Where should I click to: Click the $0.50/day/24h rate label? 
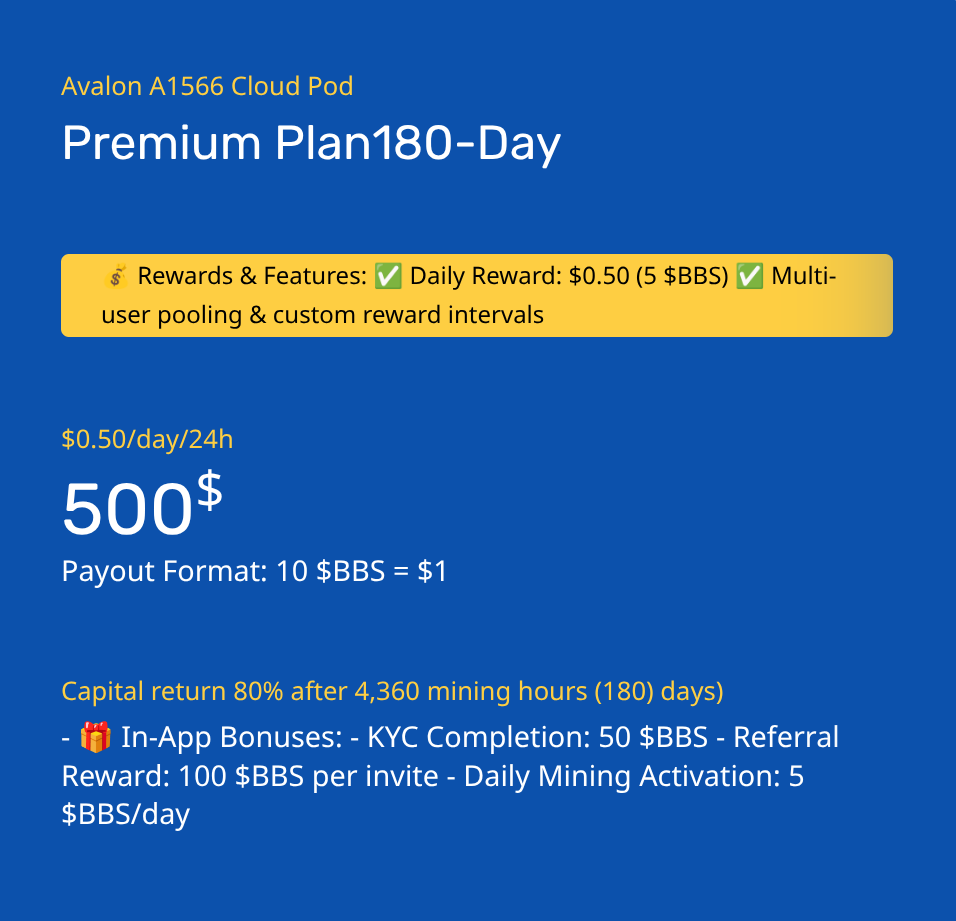148,439
